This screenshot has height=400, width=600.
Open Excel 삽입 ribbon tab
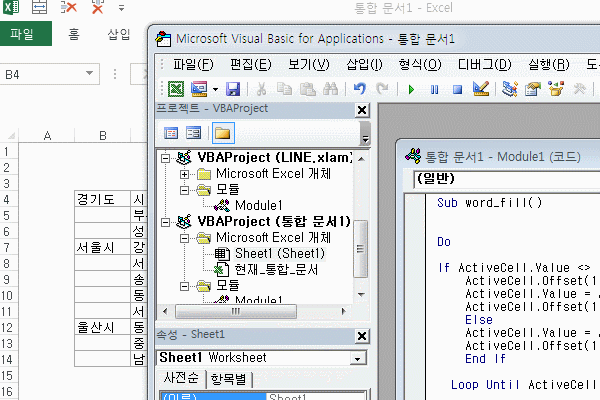tap(119, 34)
